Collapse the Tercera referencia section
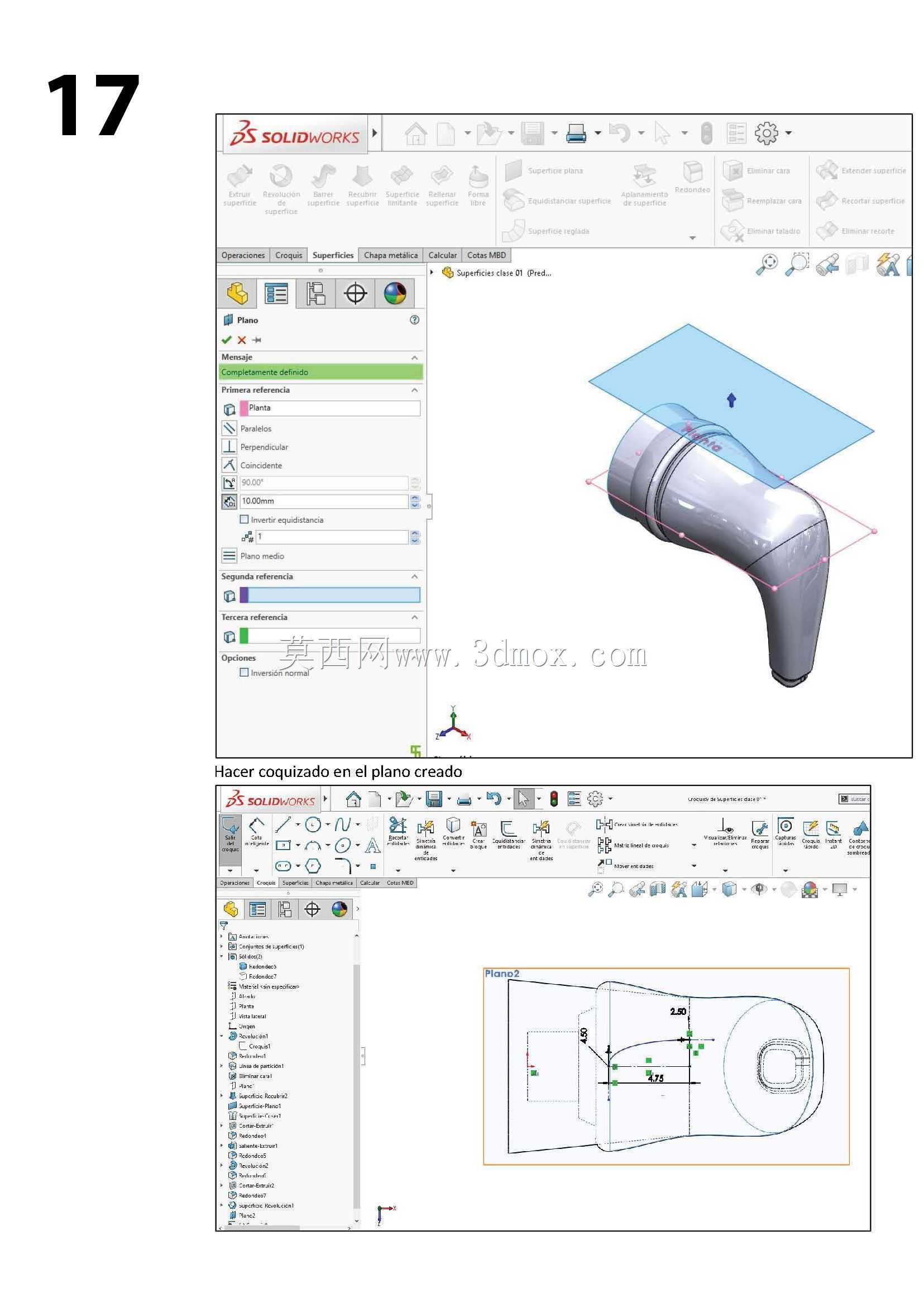The height and width of the screenshot is (1307, 924). tap(415, 617)
